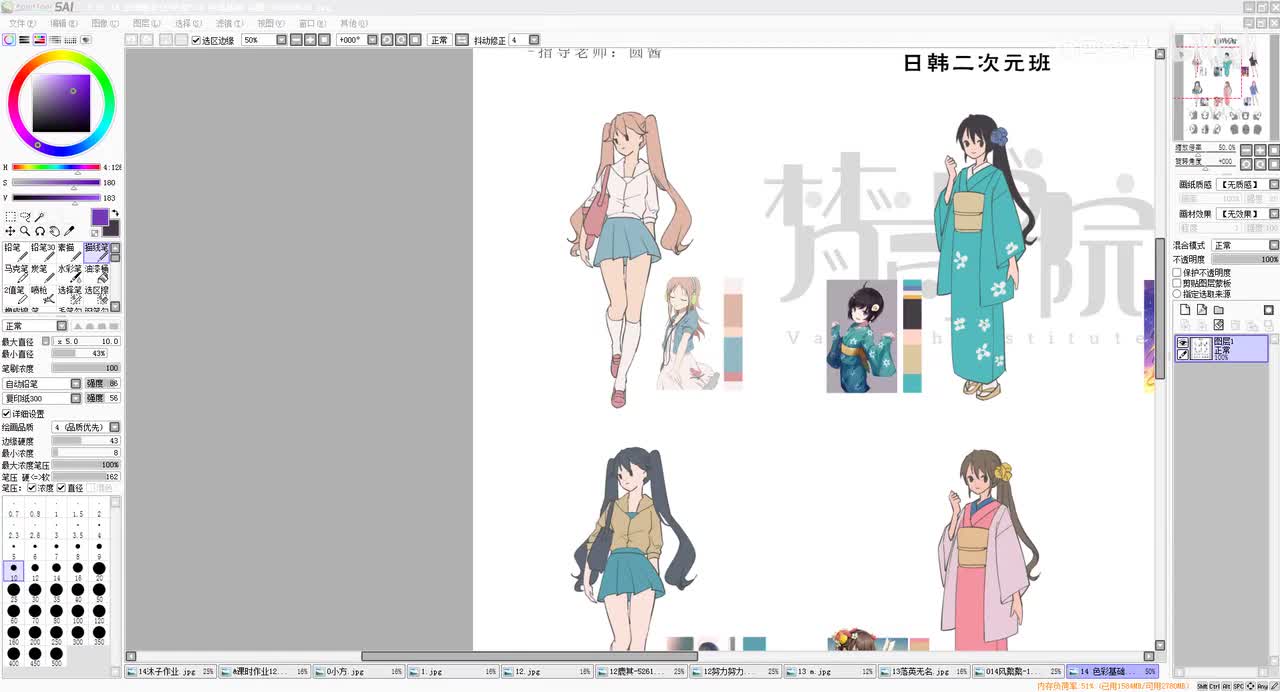Select 指定选取来源 radio option
This screenshot has height=692, width=1280.
coord(1177,294)
